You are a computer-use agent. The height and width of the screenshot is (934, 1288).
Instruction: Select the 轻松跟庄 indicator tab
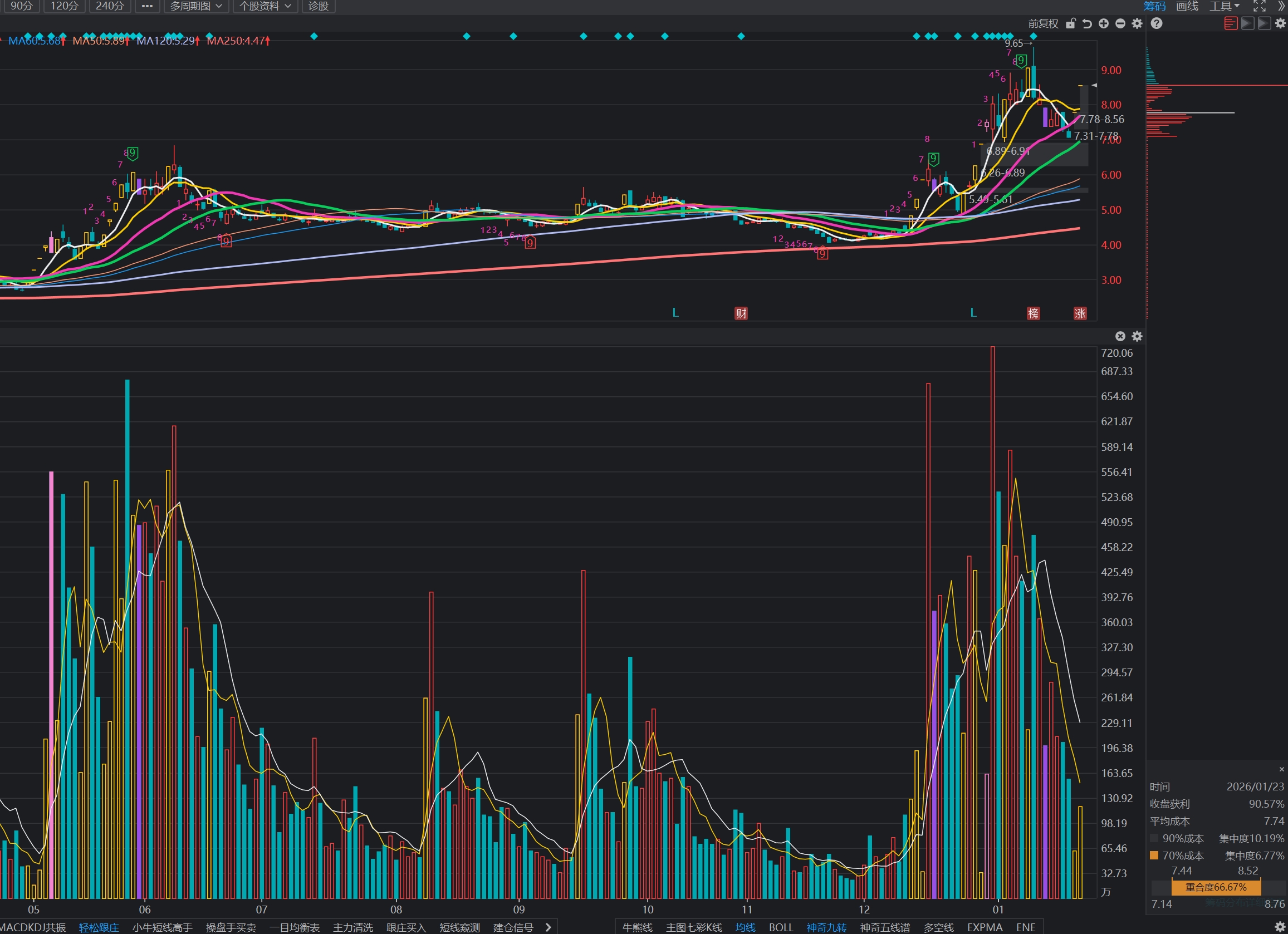[x=99, y=927]
